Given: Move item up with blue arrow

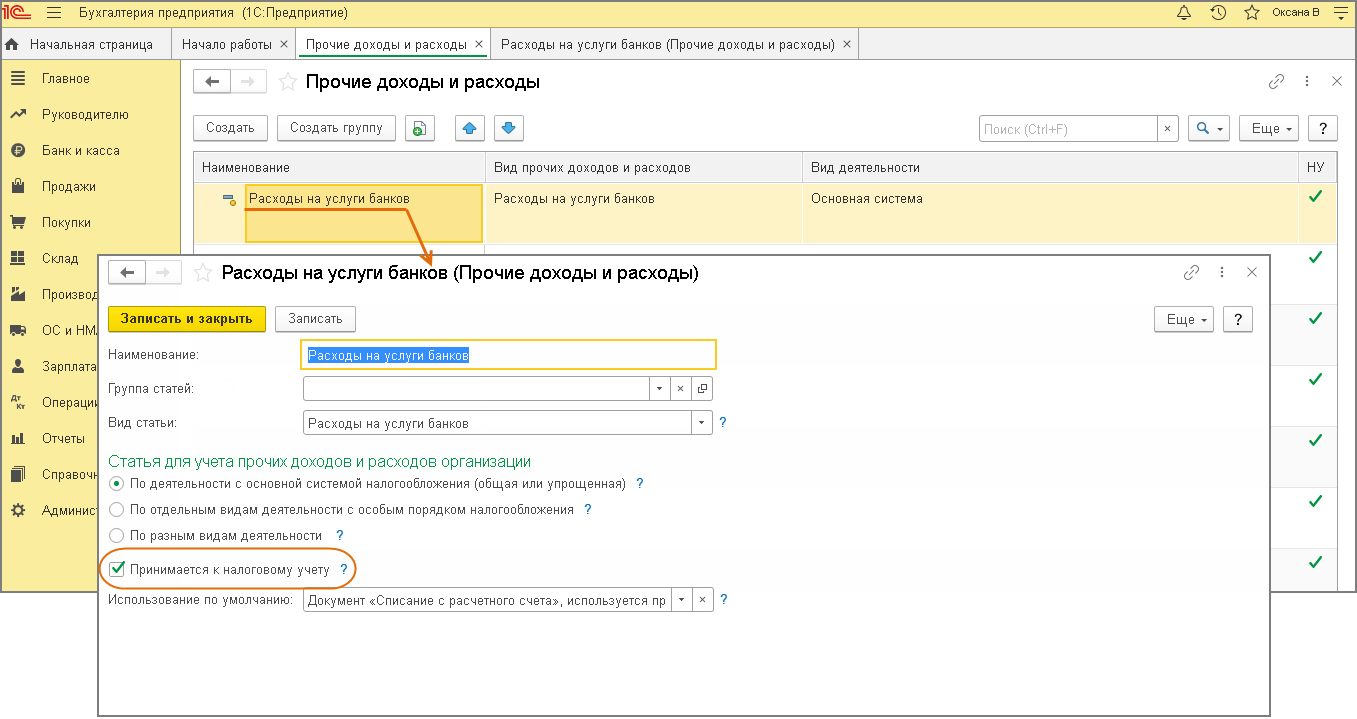Looking at the screenshot, I should (471, 128).
